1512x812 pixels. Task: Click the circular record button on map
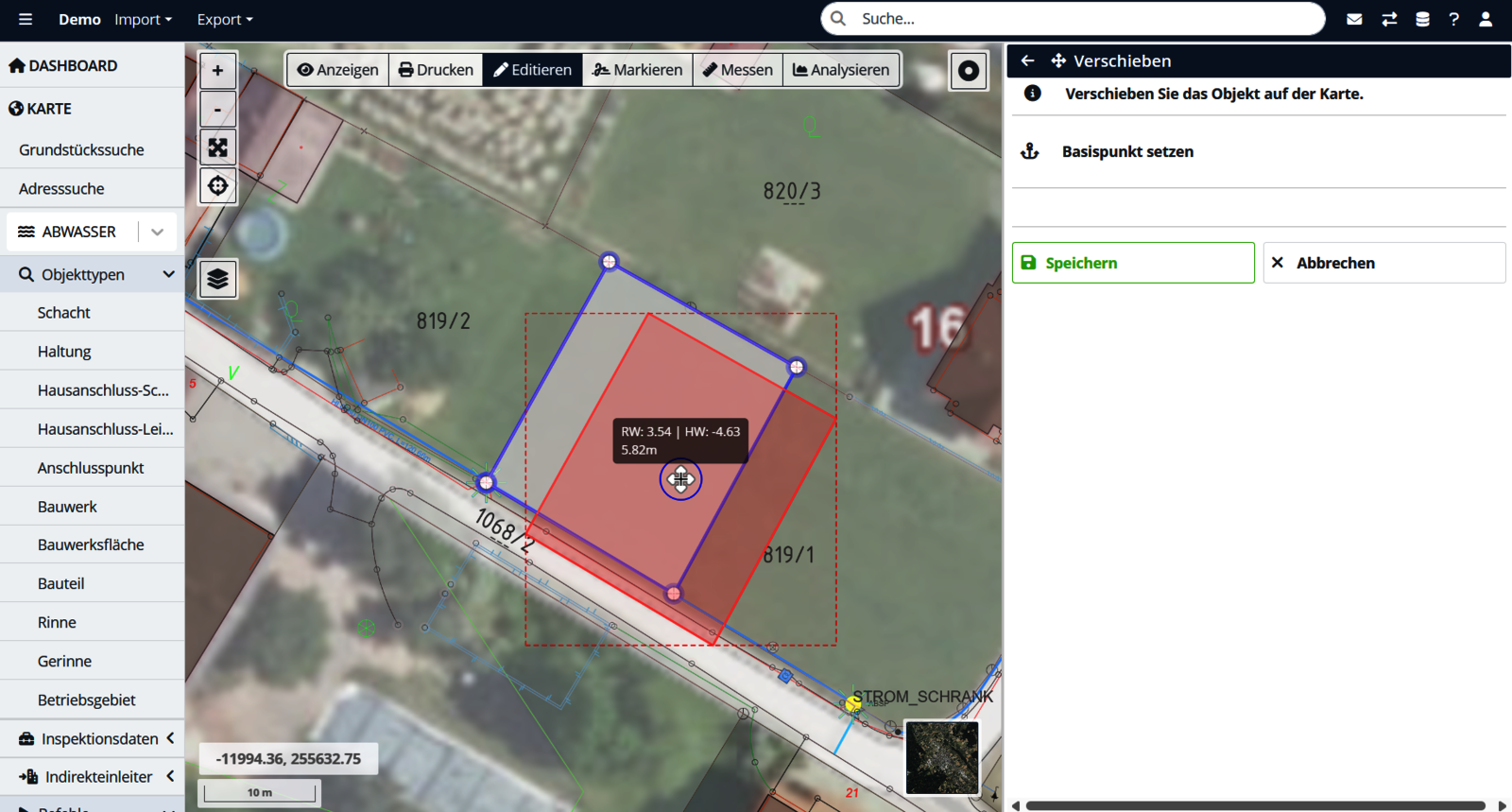[968, 71]
